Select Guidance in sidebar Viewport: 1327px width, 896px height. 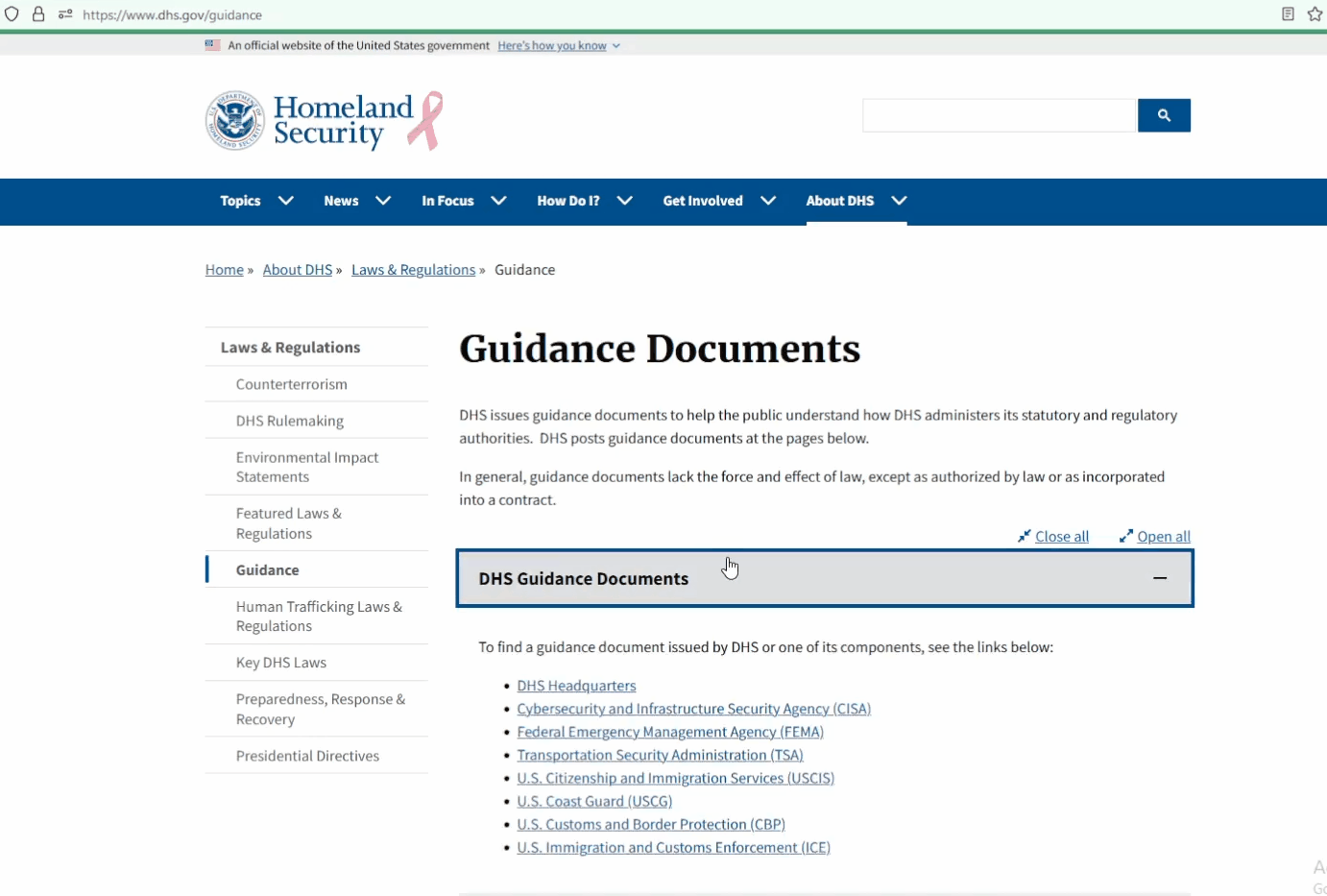[268, 569]
